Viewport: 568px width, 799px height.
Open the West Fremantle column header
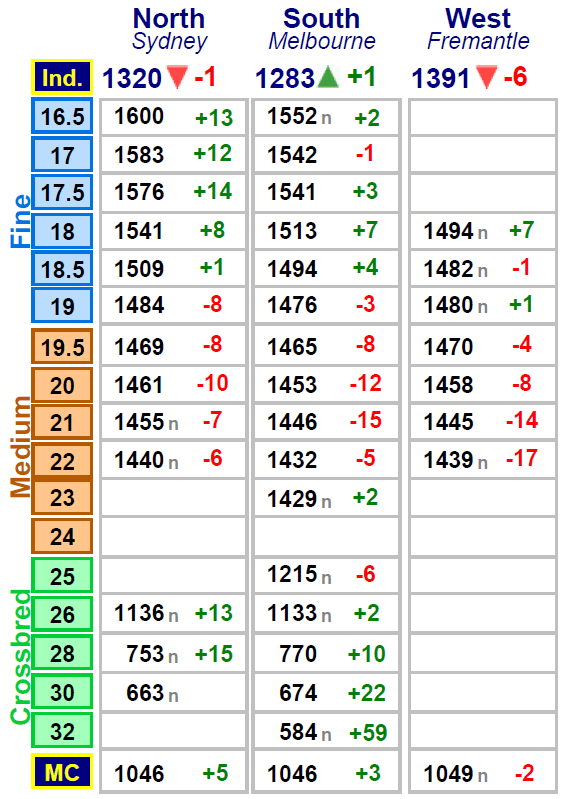coord(478,29)
